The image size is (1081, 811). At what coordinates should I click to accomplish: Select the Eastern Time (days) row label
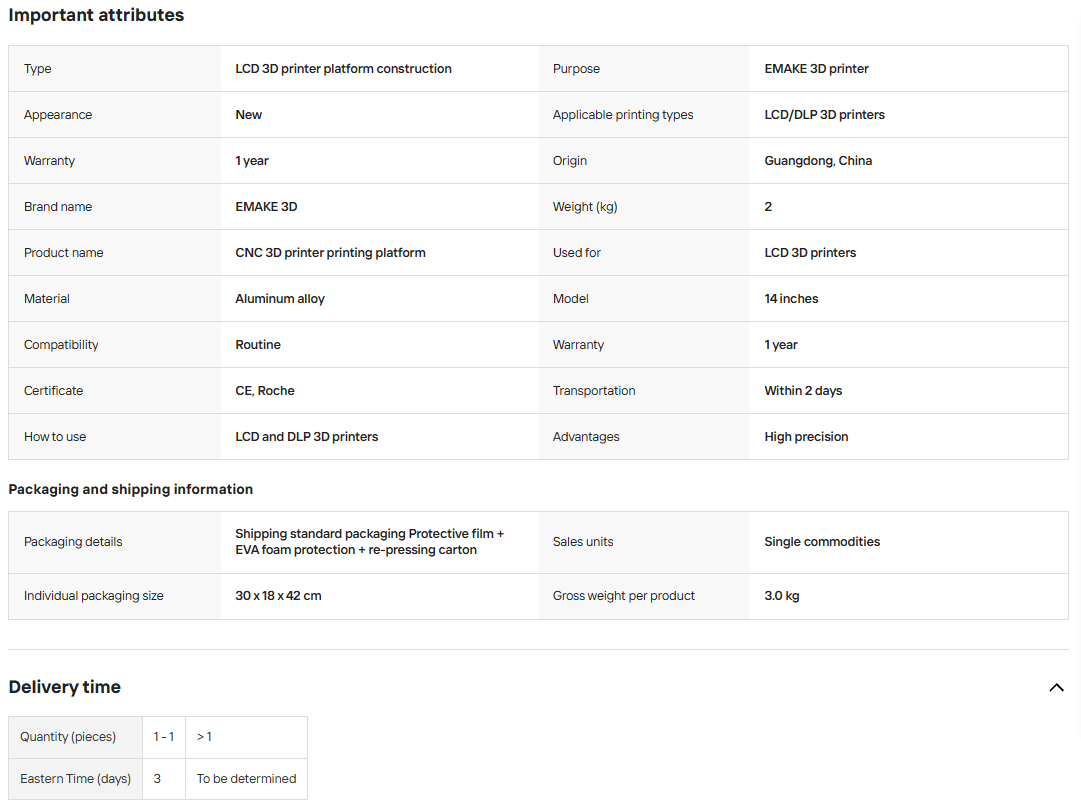coord(75,779)
